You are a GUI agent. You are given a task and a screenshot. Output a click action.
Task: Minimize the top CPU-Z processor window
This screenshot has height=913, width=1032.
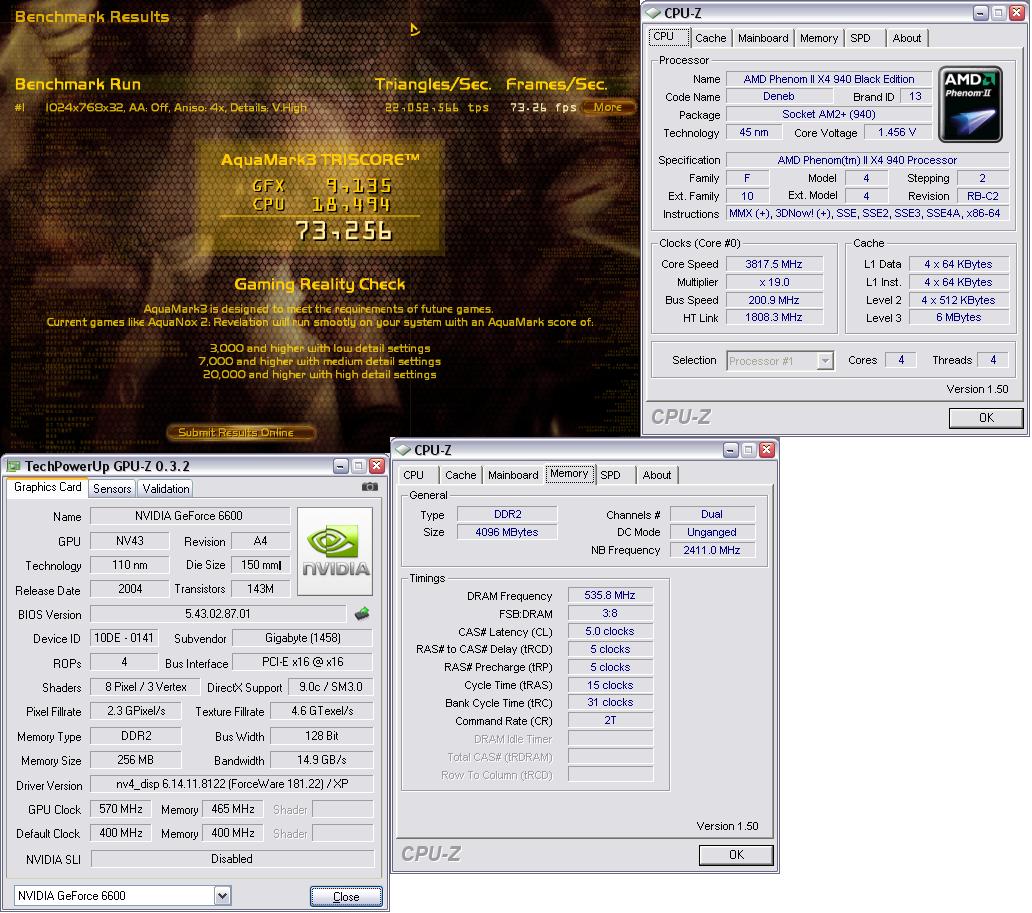pos(981,13)
